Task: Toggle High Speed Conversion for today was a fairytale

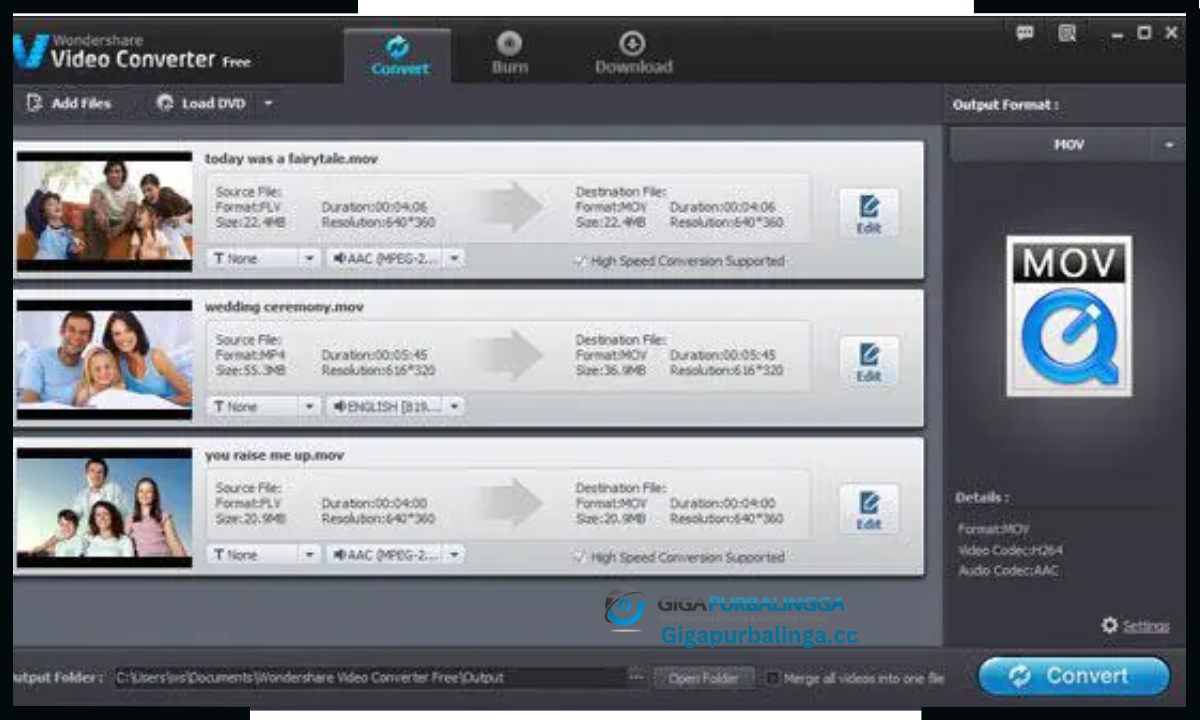Action: click(578, 261)
